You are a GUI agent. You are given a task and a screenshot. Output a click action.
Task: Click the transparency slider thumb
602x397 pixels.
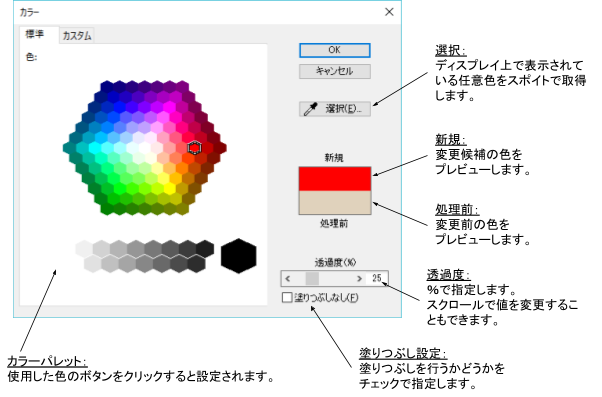(x=312, y=278)
